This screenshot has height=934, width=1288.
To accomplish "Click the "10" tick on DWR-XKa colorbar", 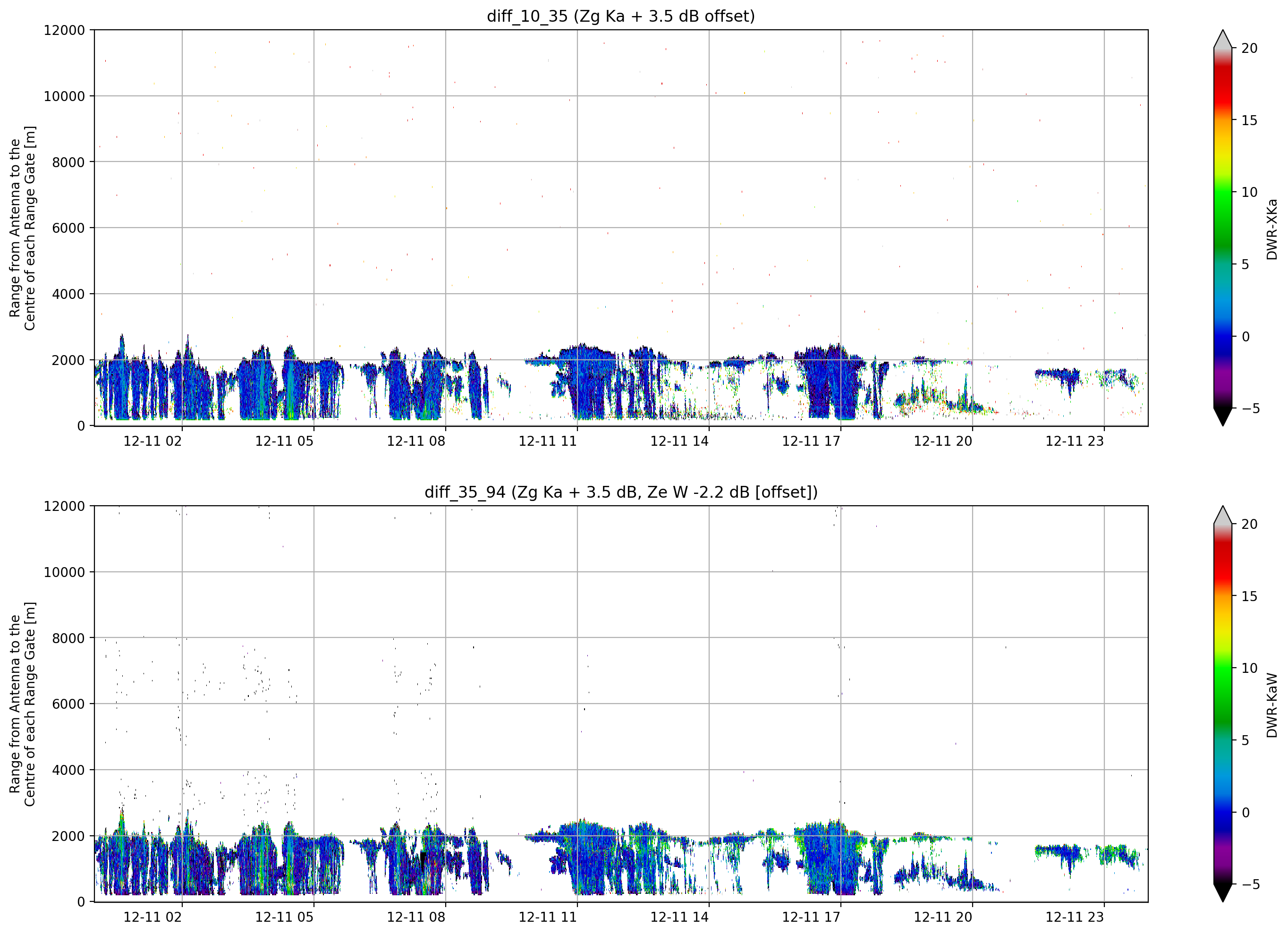I will coord(1249,192).
